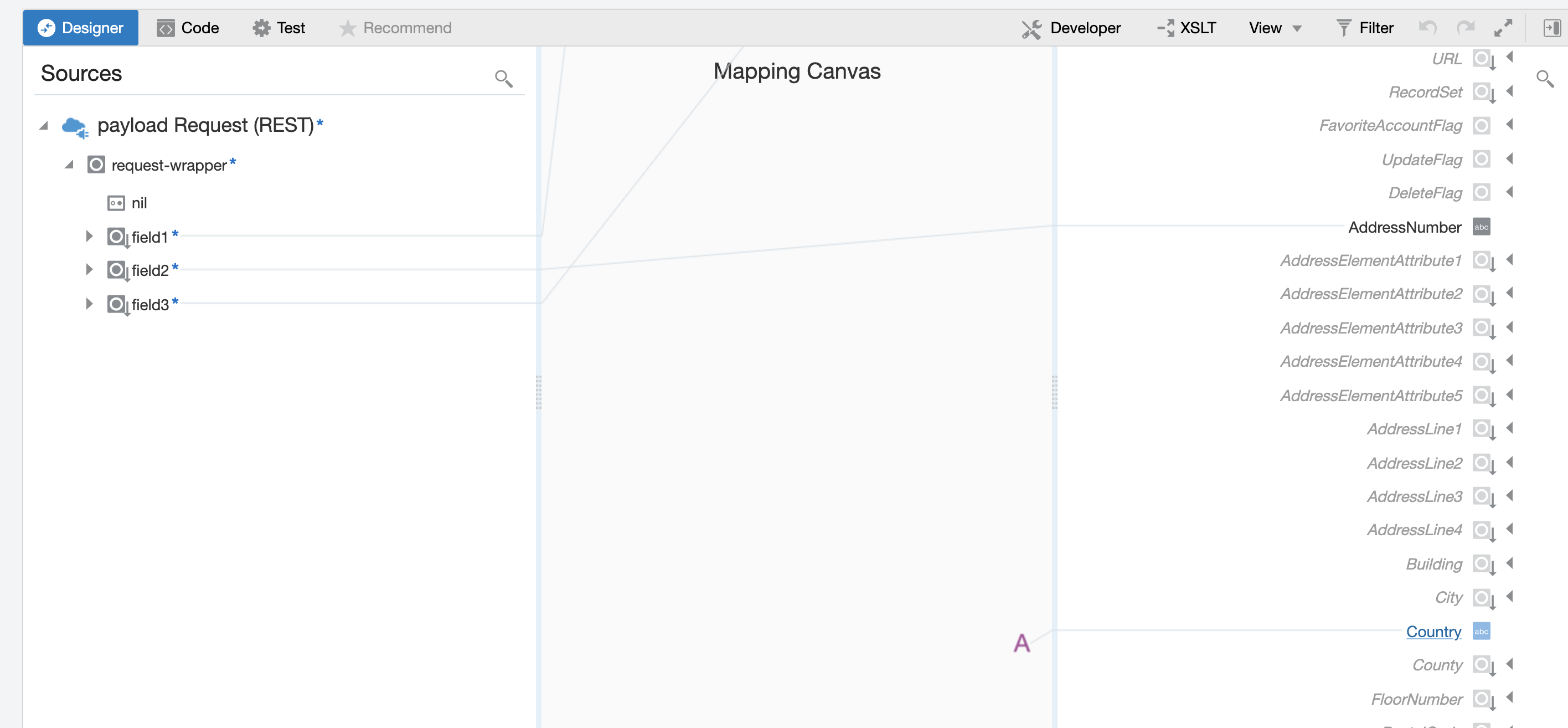Click the Country target link

pos(1433,631)
